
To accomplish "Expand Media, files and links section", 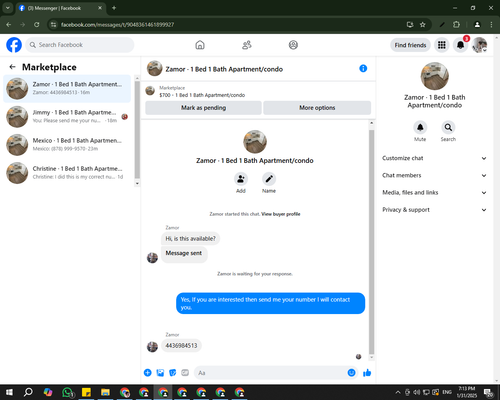I will point(434,193).
